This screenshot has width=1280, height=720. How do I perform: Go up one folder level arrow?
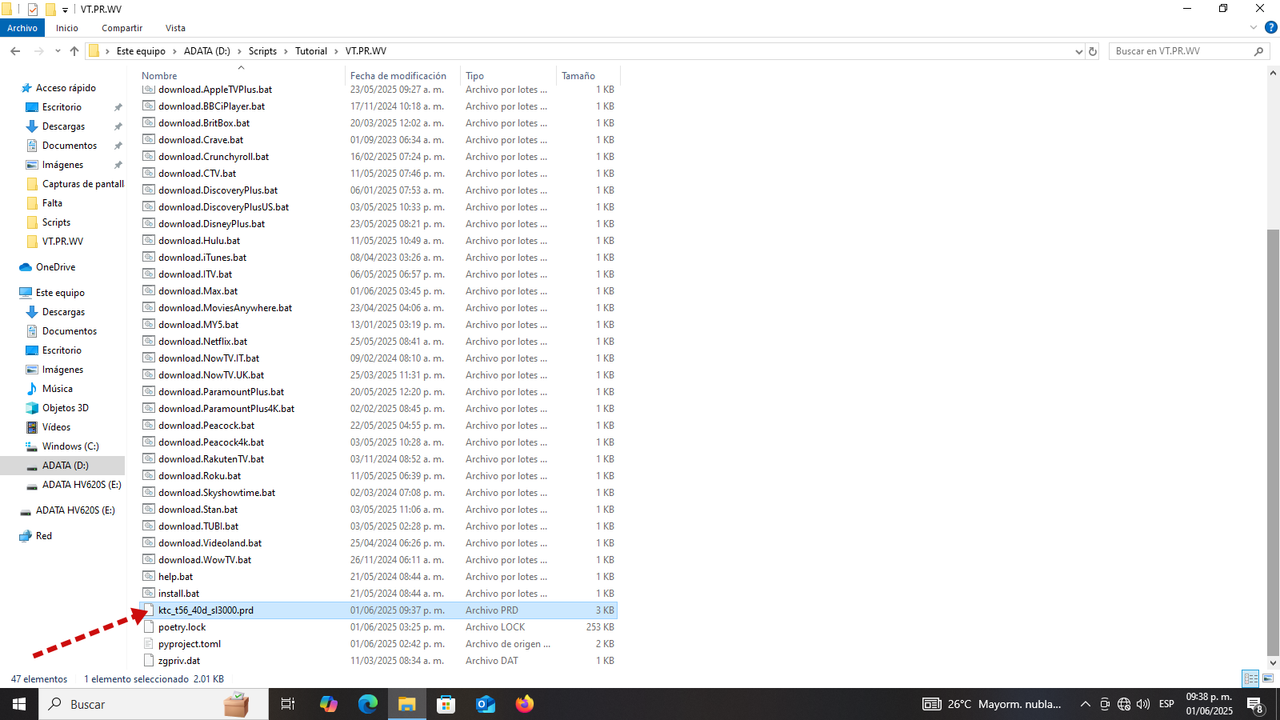click(x=74, y=51)
